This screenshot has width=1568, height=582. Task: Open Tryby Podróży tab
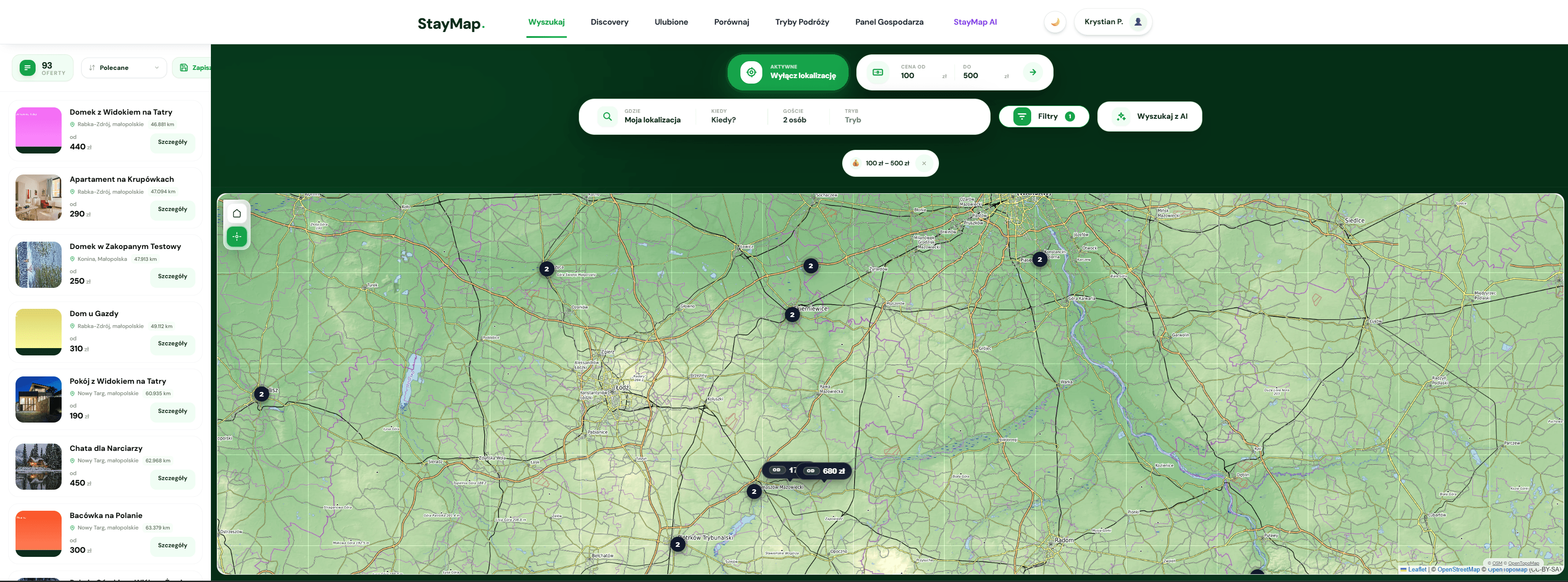pyautogui.click(x=802, y=22)
